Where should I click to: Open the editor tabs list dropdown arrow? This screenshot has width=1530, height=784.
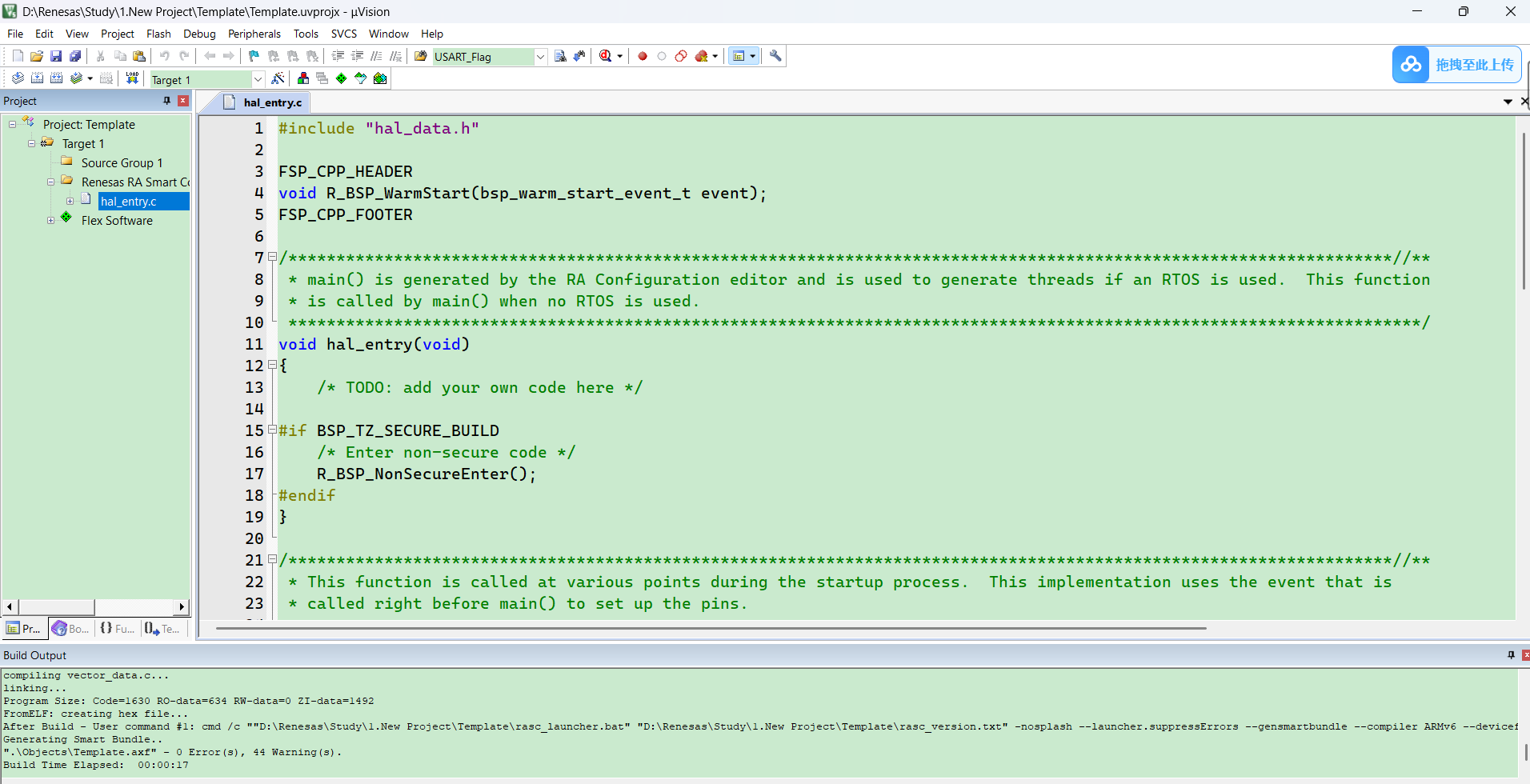click(x=1508, y=102)
